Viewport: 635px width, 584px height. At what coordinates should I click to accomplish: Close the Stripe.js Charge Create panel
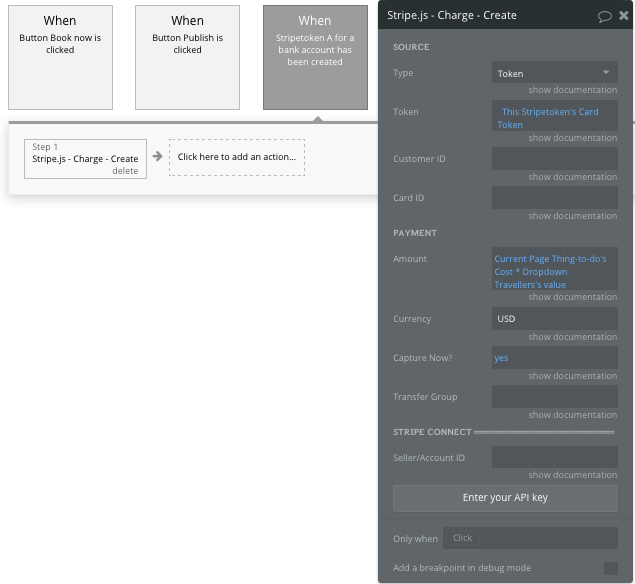pos(624,15)
